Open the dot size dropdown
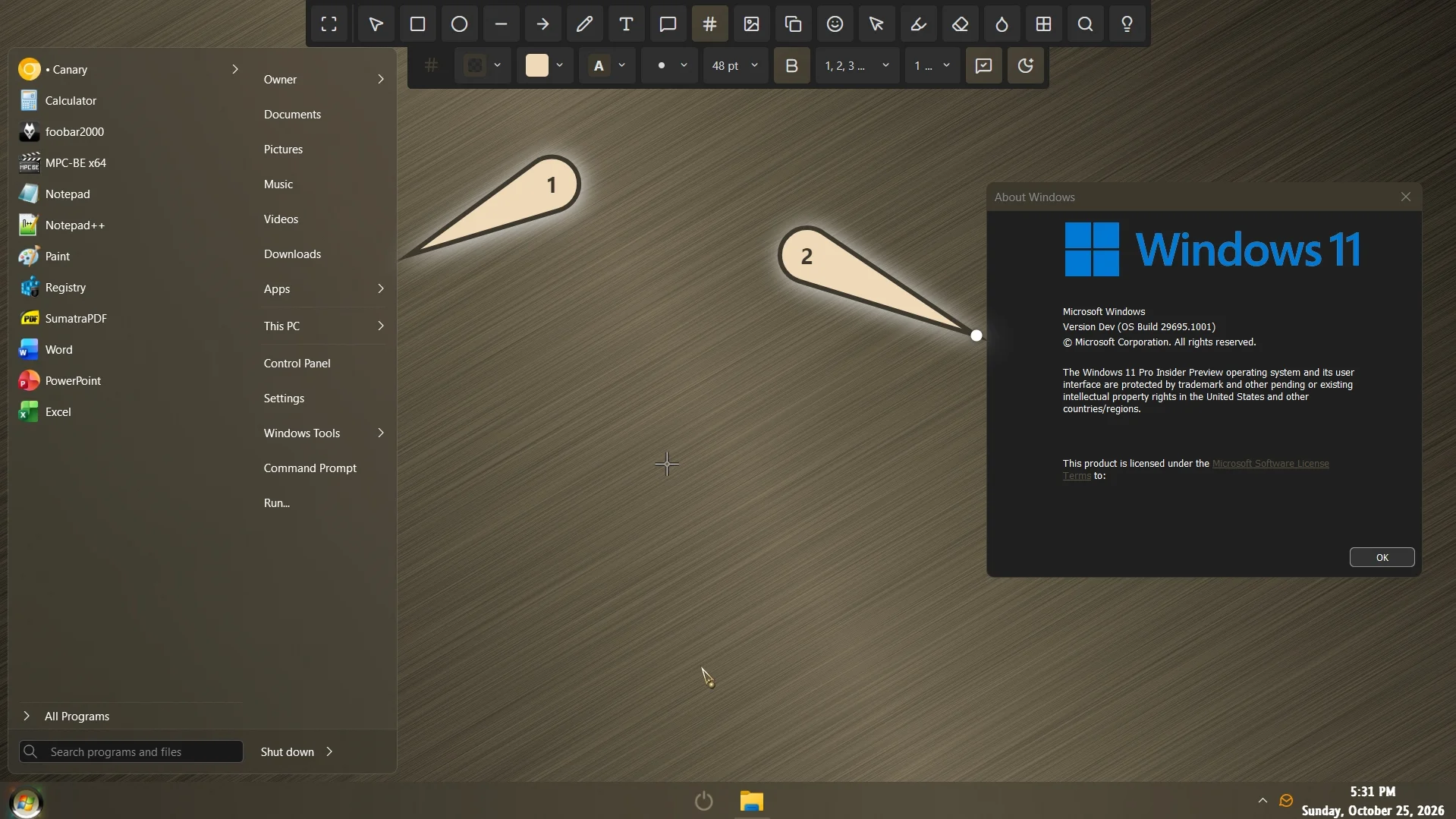 tap(670, 66)
